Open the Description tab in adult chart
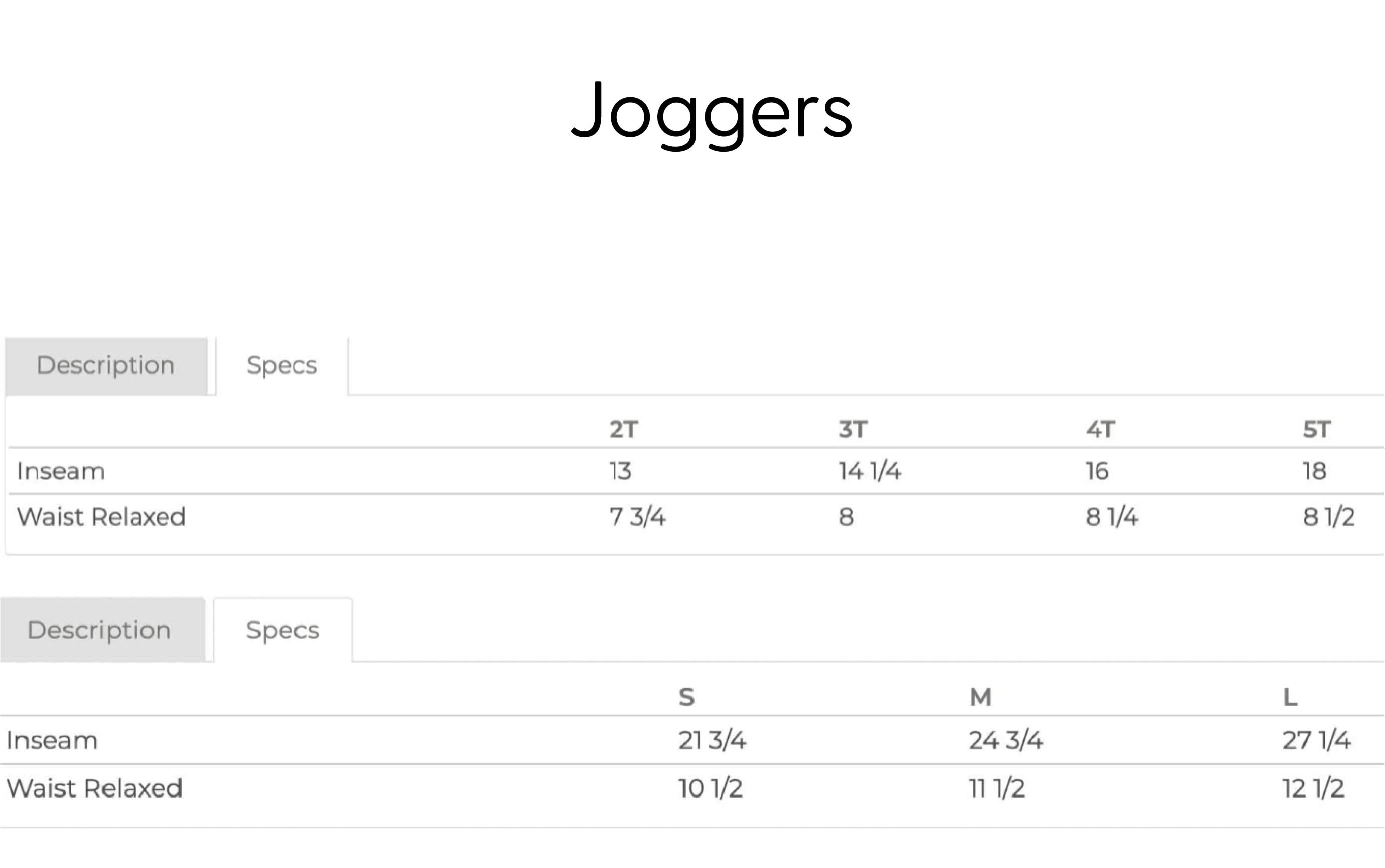The image size is (1385, 868). (x=102, y=630)
